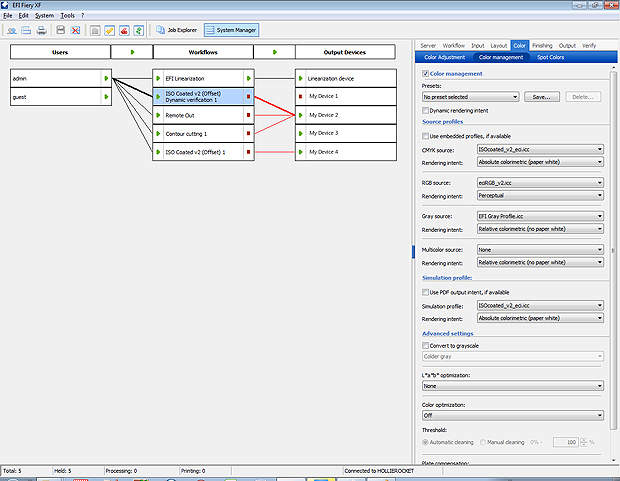This screenshot has height=481, width=620.
Task: Enable Convert to grayscale checkbox
Action: click(x=425, y=346)
